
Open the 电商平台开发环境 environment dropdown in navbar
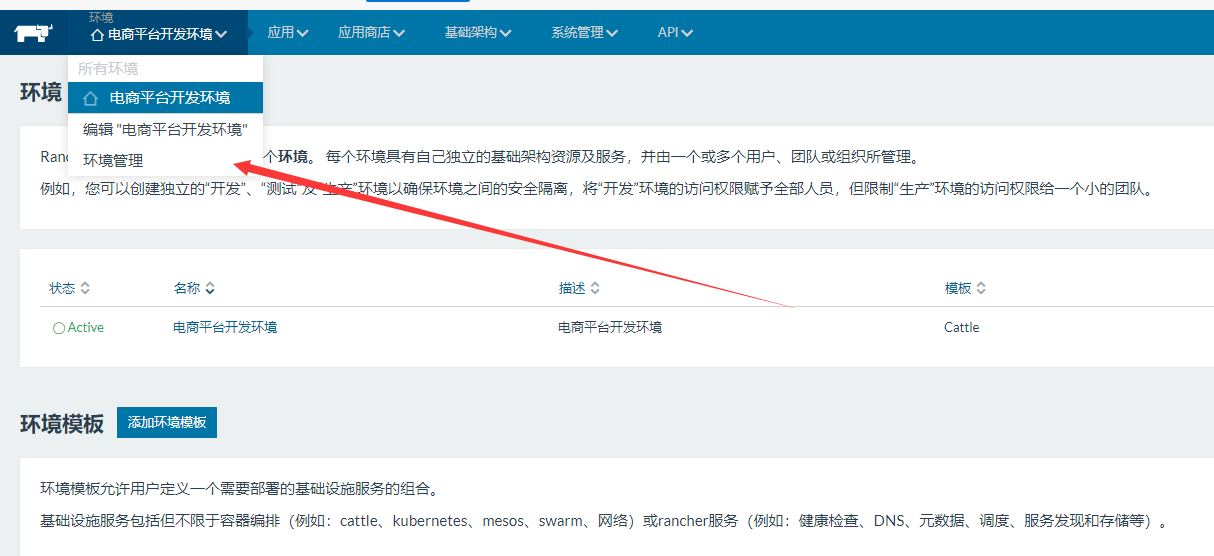(159, 34)
